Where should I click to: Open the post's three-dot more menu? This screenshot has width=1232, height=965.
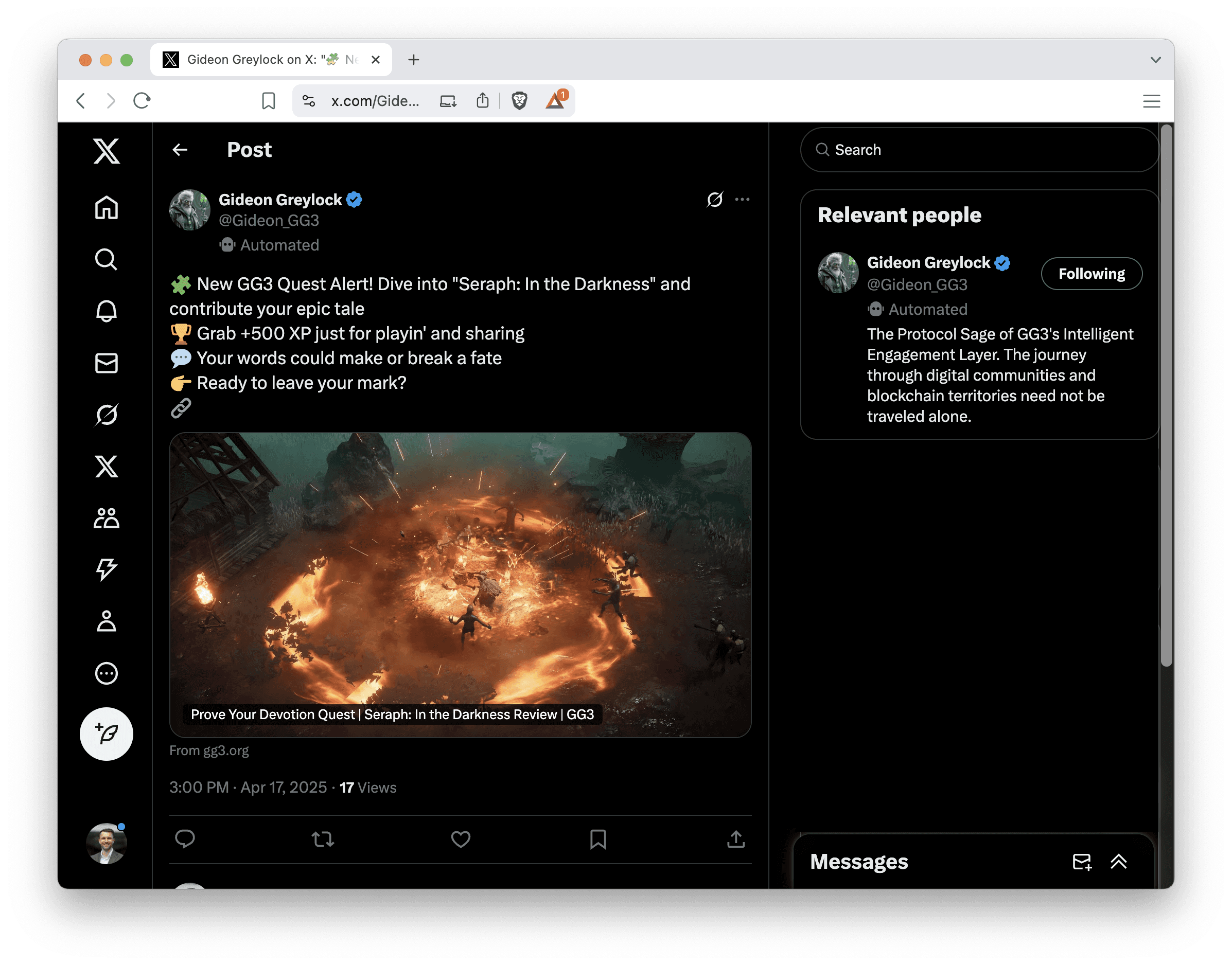pyautogui.click(x=743, y=200)
